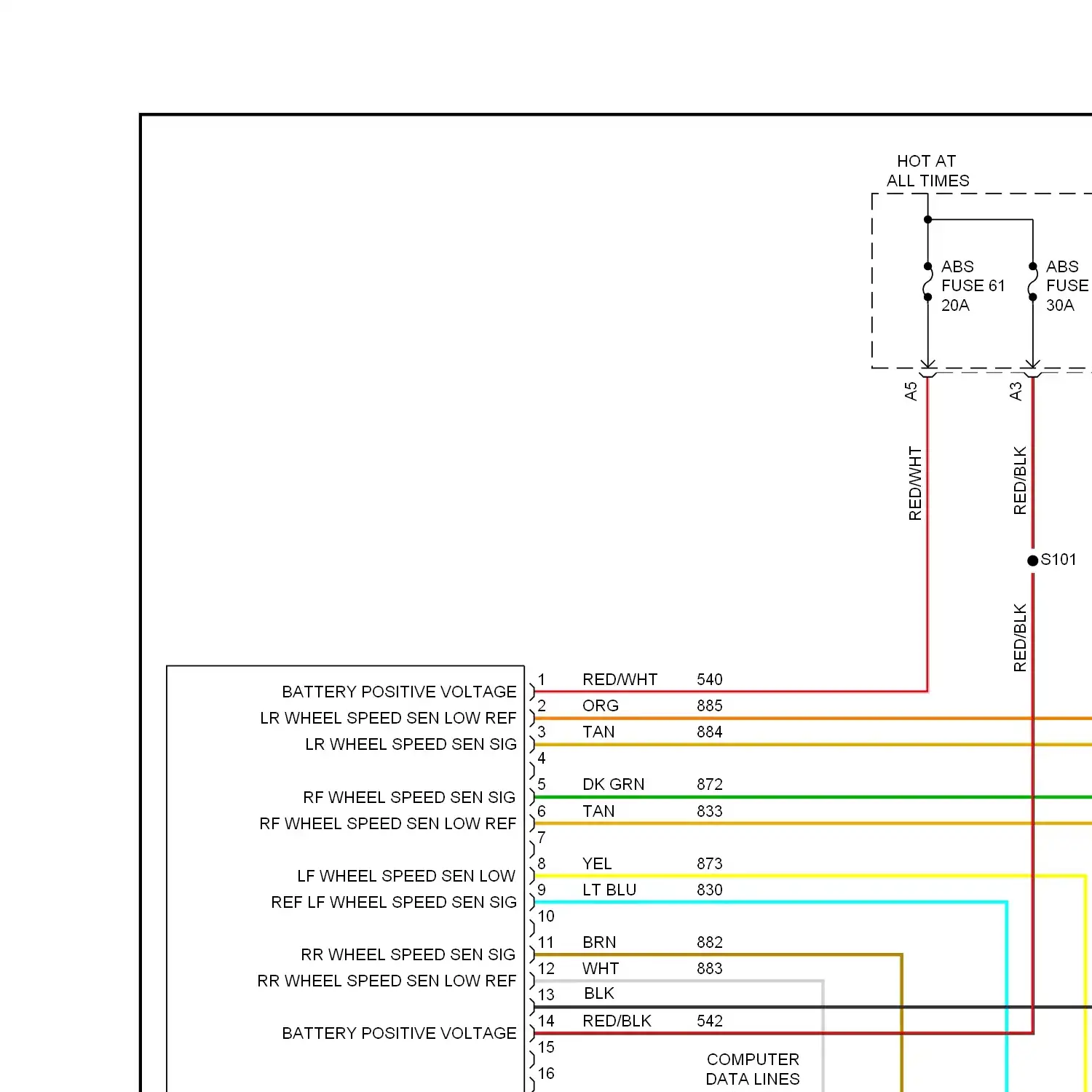Viewport: 1092px width, 1092px height.
Task: Click vertical 'RED/BLK' label below S101
Action: 1020,638
